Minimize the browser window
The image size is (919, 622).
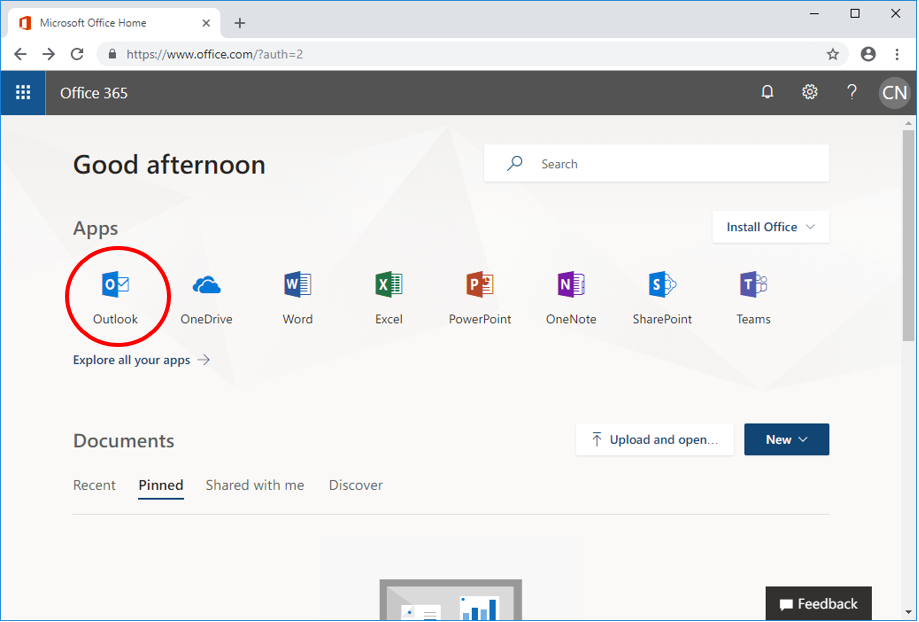click(814, 13)
